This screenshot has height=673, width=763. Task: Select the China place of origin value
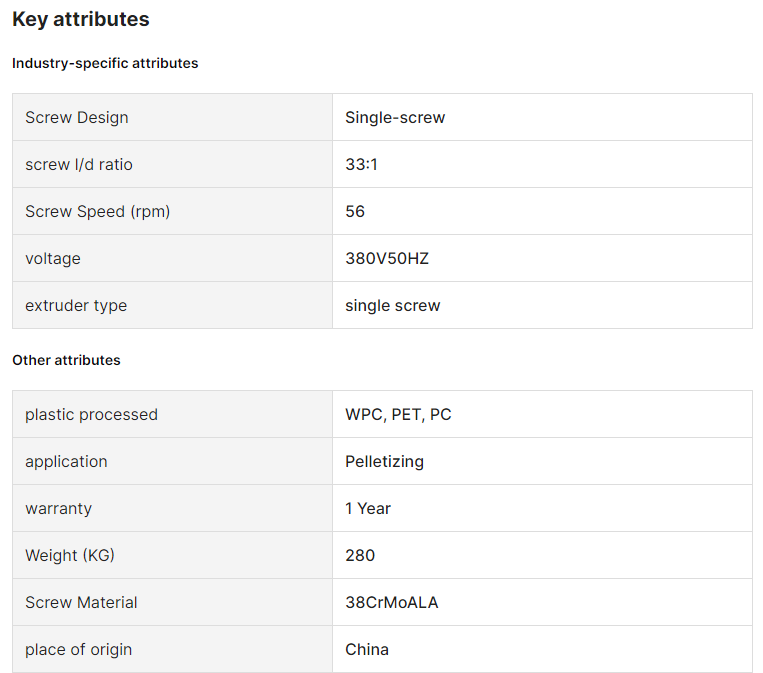pyautogui.click(x=367, y=650)
